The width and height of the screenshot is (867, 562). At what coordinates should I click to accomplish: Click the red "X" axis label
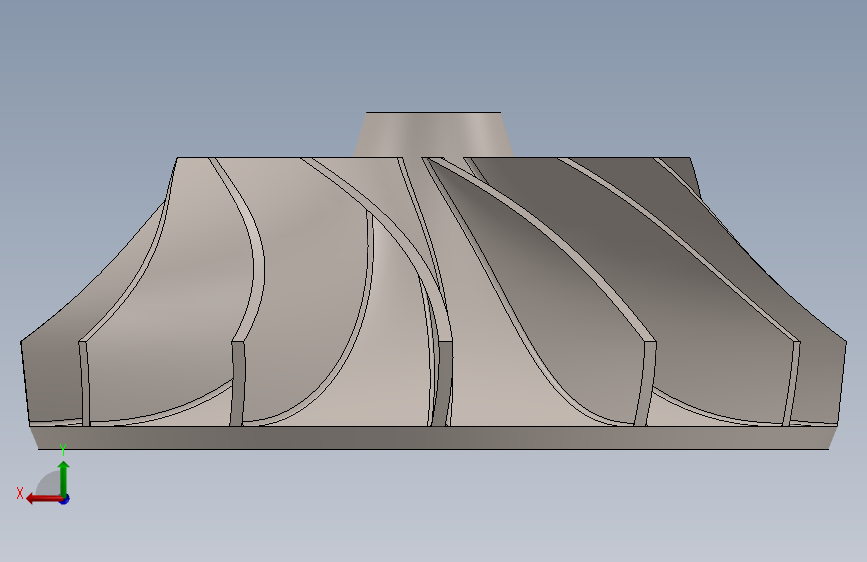[20, 493]
